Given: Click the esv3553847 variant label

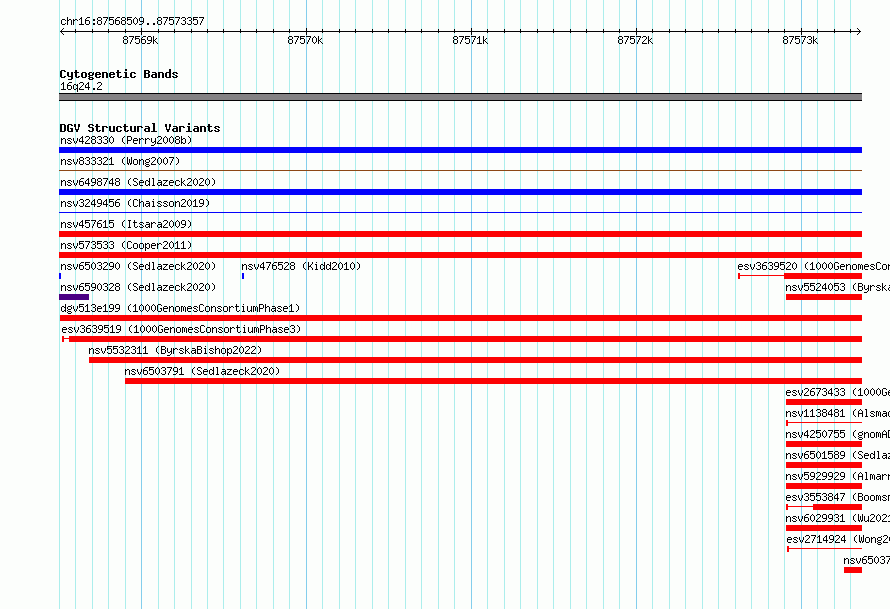Looking at the screenshot, I should coord(838,497).
